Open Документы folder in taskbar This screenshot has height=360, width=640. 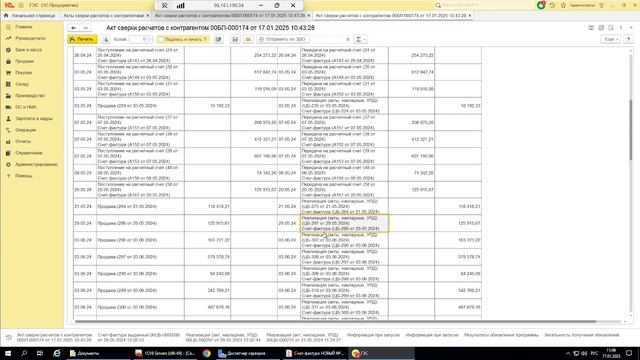tap(84, 353)
